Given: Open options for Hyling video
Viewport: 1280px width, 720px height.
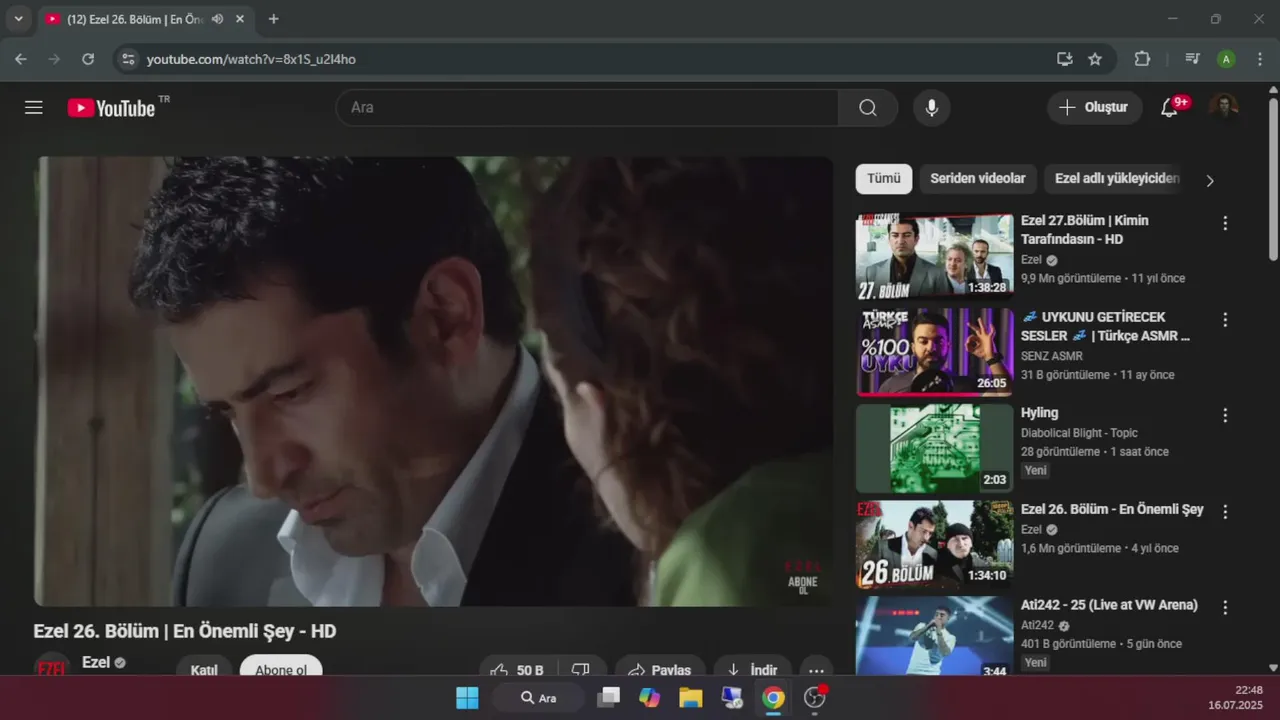Looking at the screenshot, I should [x=1225, y=415].
